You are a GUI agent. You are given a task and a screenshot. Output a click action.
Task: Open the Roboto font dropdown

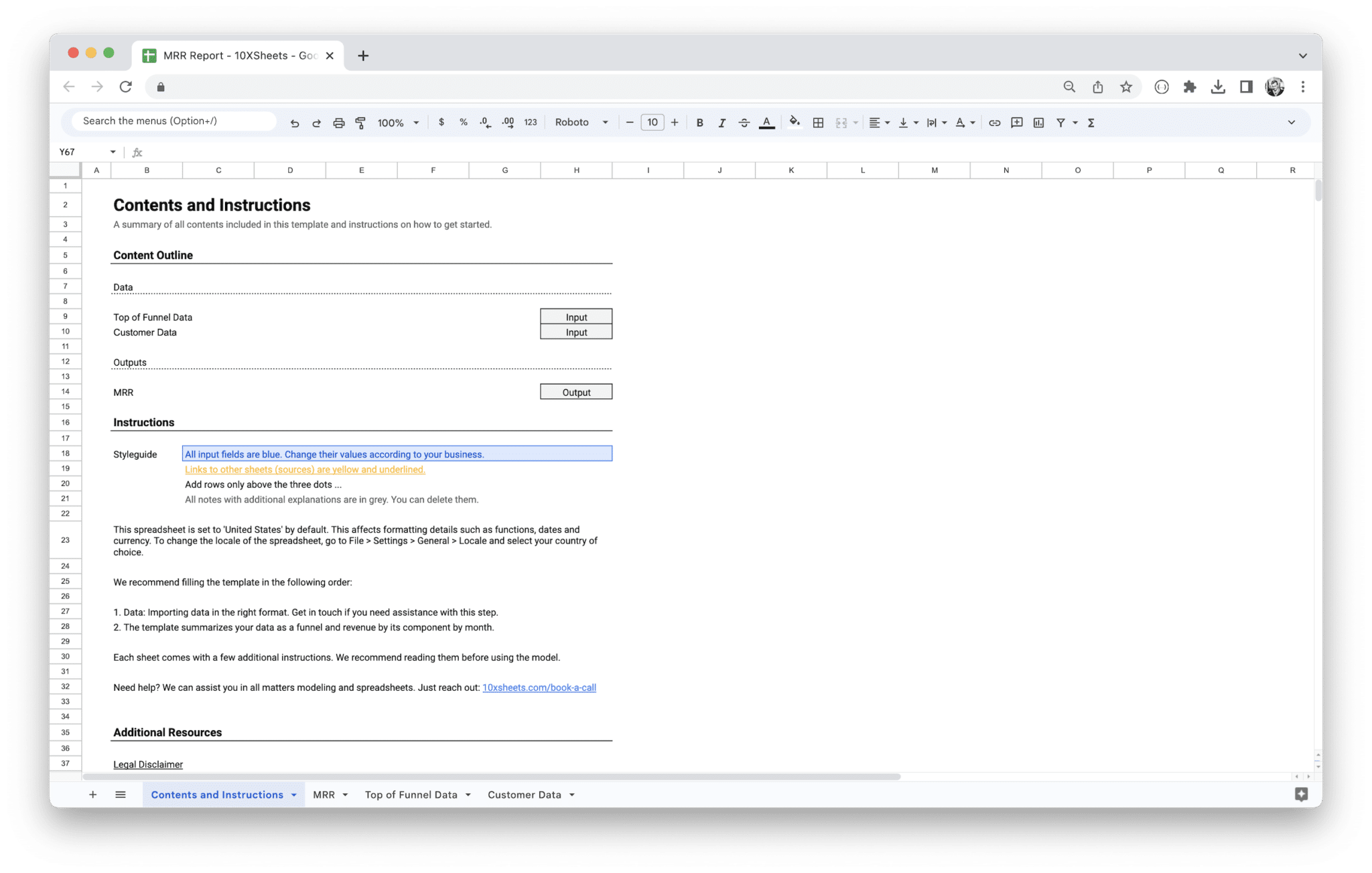580,122
